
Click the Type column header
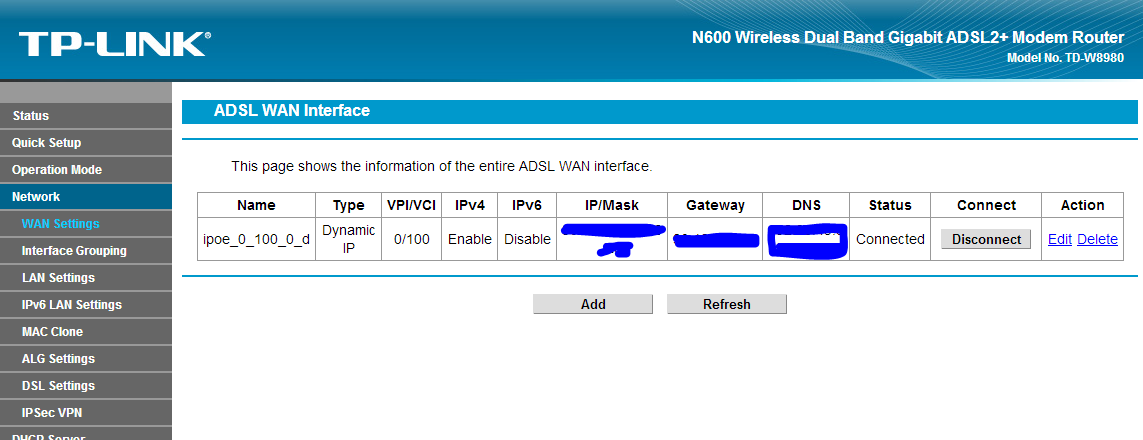click(x=348, y=205)
